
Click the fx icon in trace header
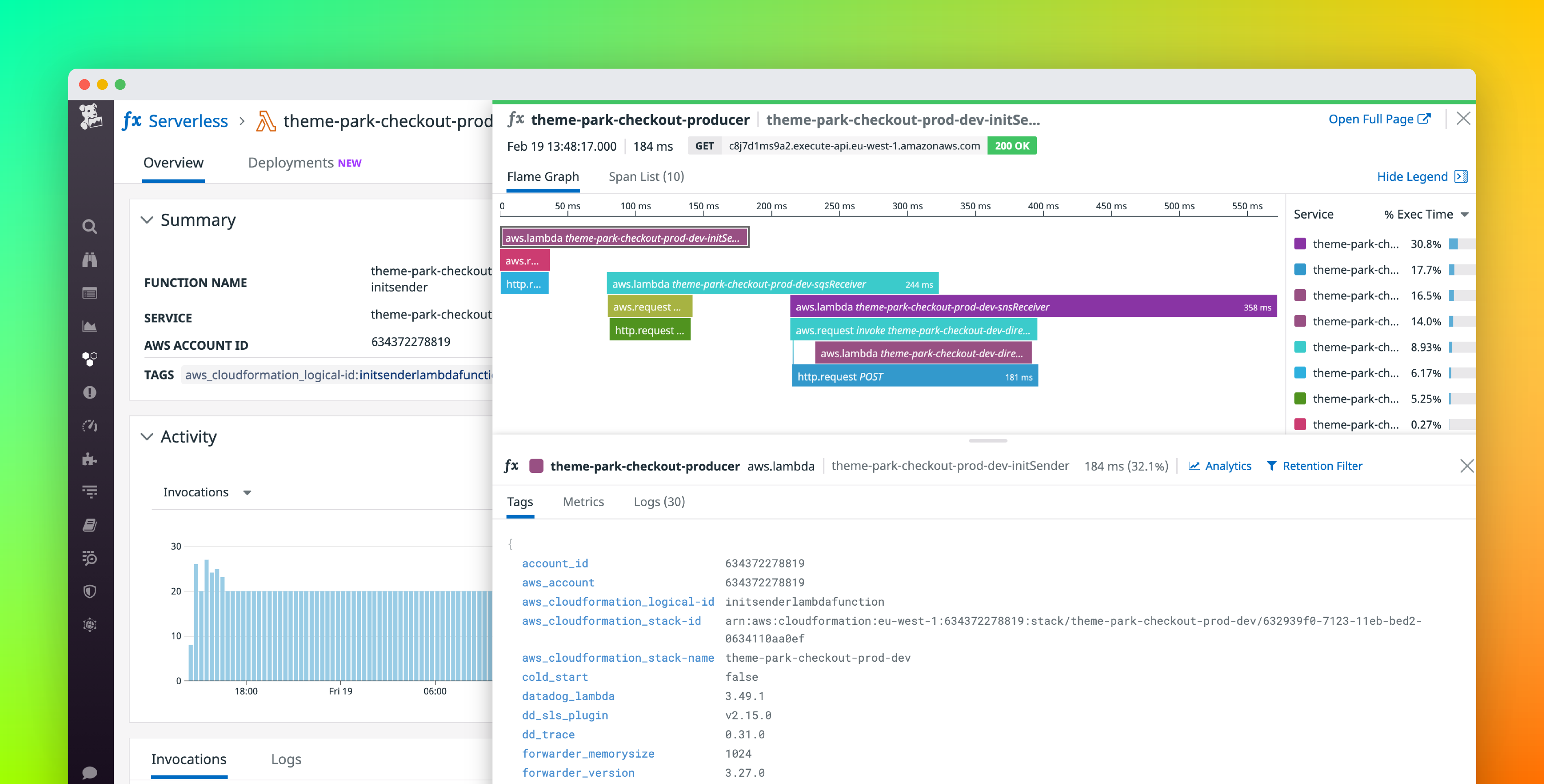pyautogui.click(x=516, y=119)
